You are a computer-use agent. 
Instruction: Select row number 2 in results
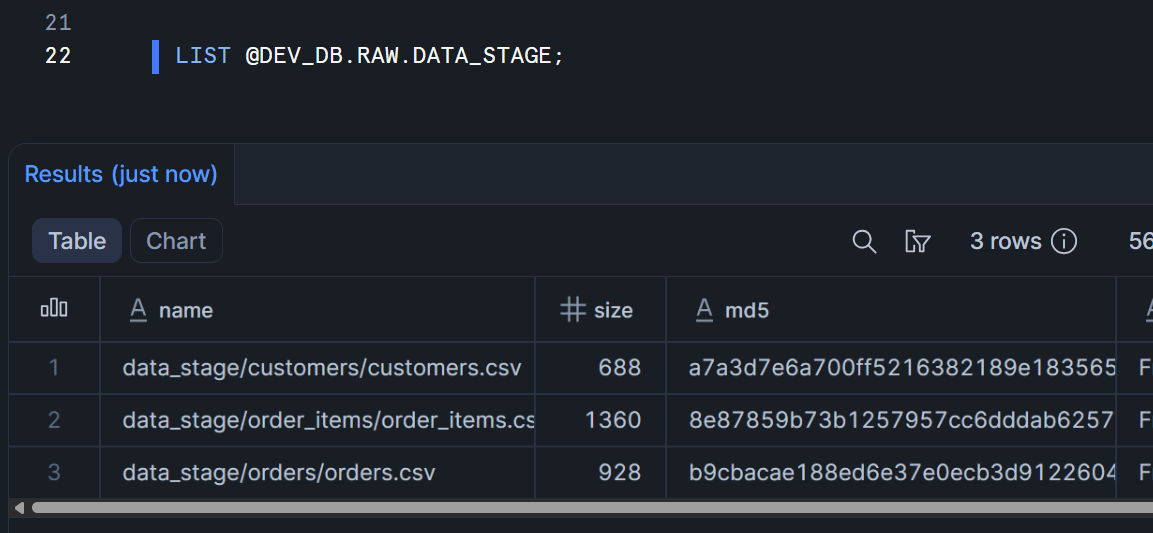[54, 420]
